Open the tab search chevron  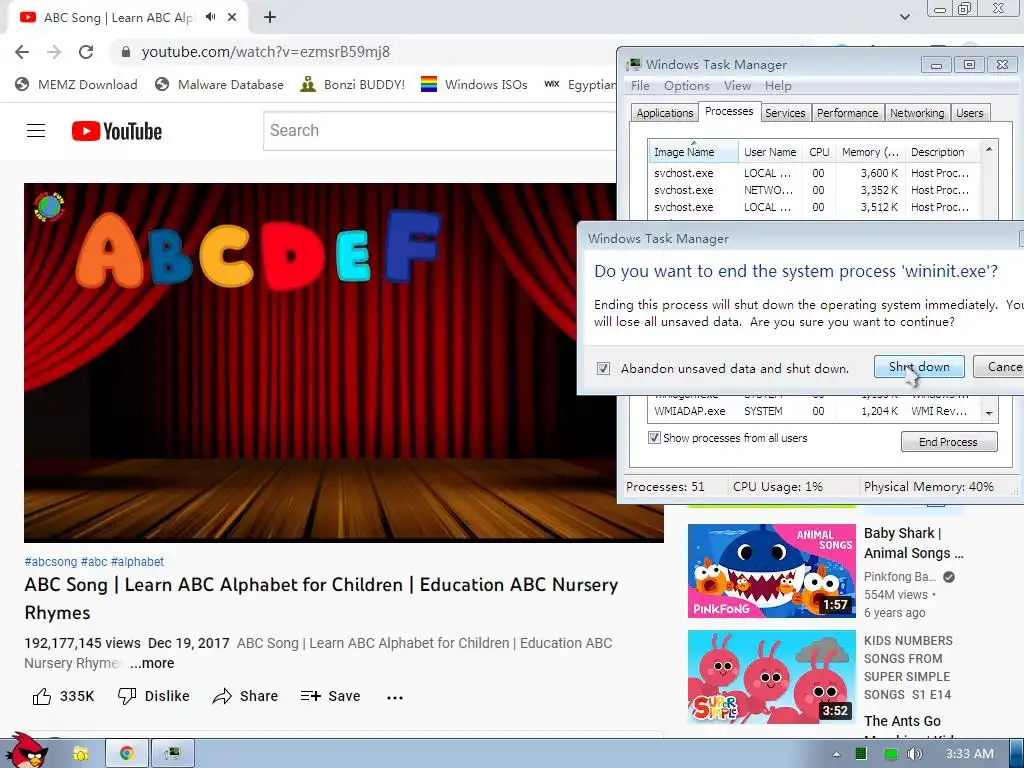[x=904, y=17]
